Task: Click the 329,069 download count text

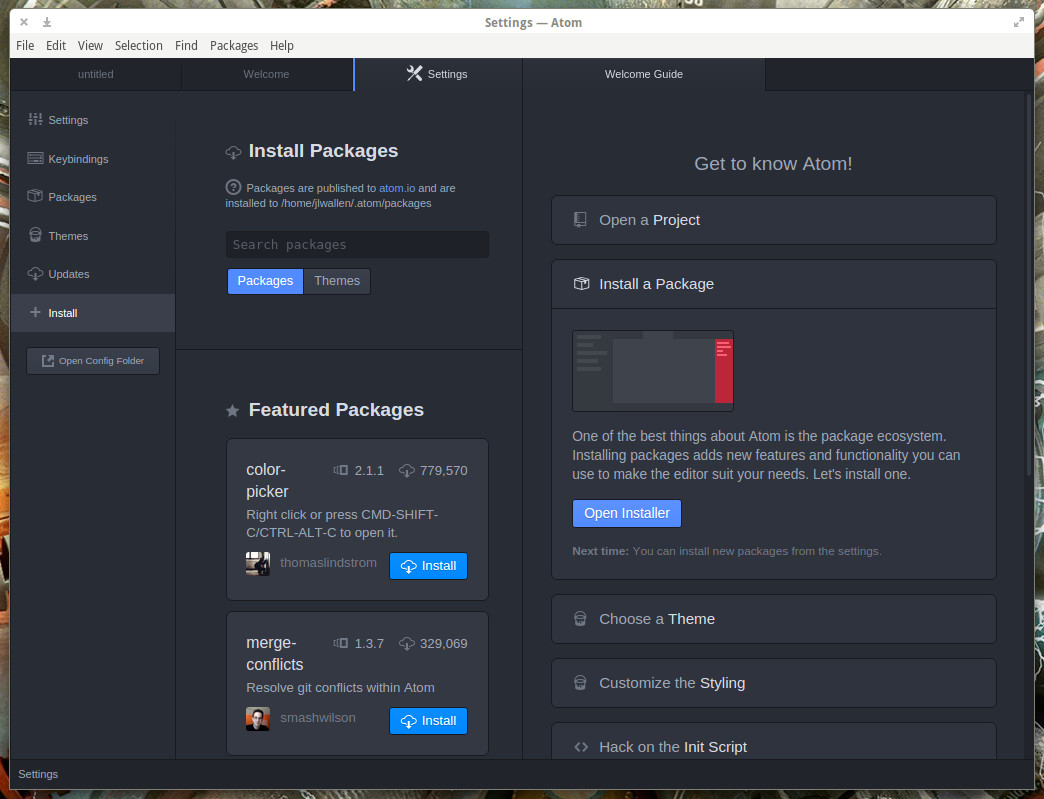Action: [443, 644]
